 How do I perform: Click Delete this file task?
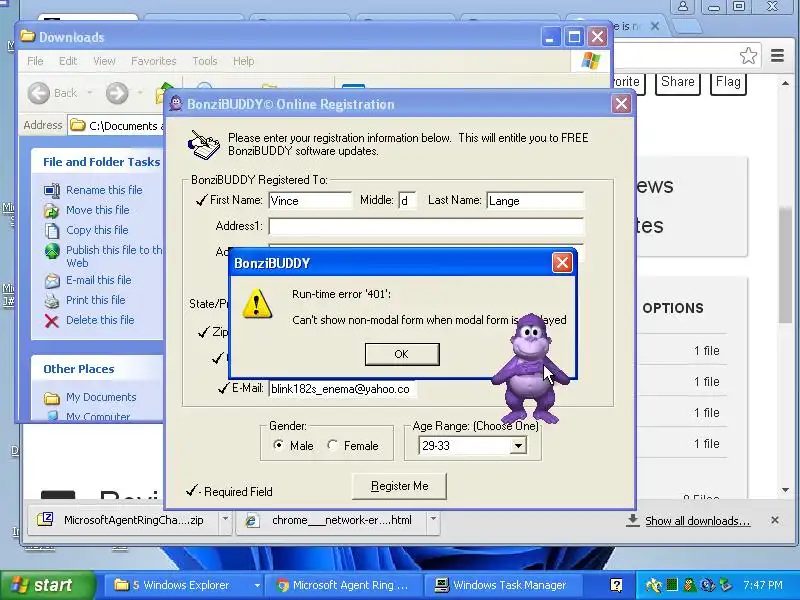(x=100, y=320)
